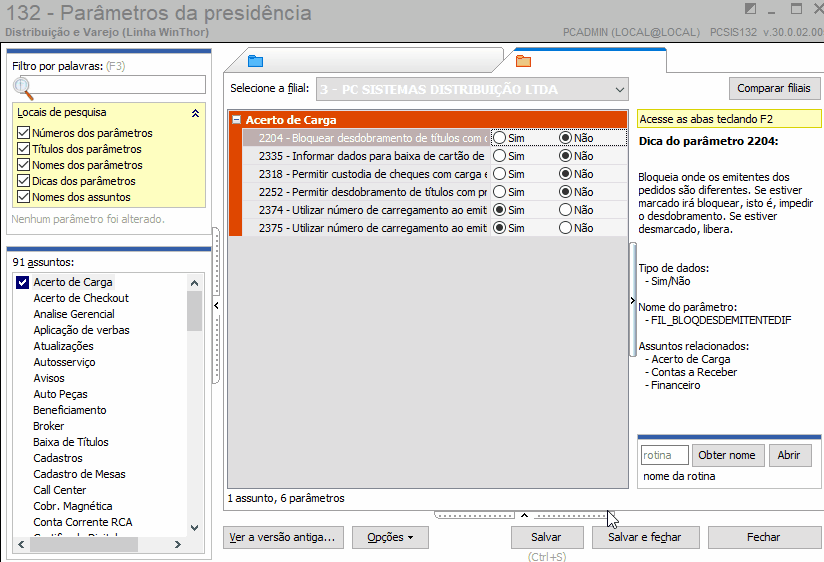Set parameter 2204 to Sim

[x=499, y=138]
